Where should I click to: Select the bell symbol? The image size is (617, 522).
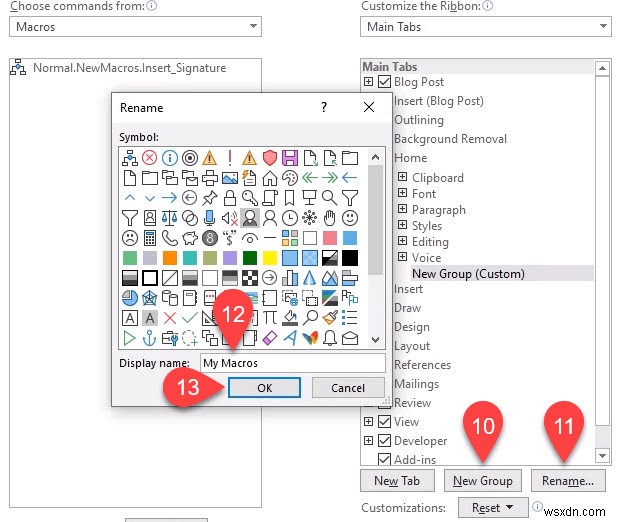(330, 338)
